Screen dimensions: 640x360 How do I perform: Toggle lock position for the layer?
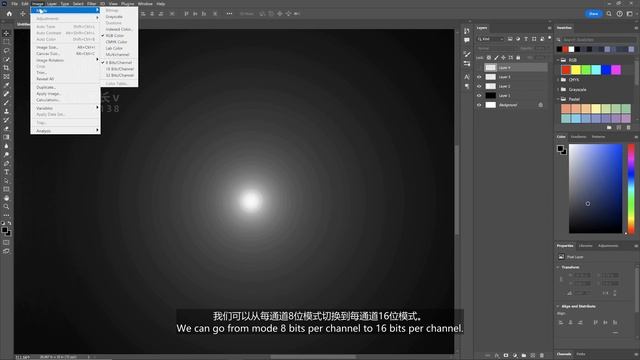point(503,58)
